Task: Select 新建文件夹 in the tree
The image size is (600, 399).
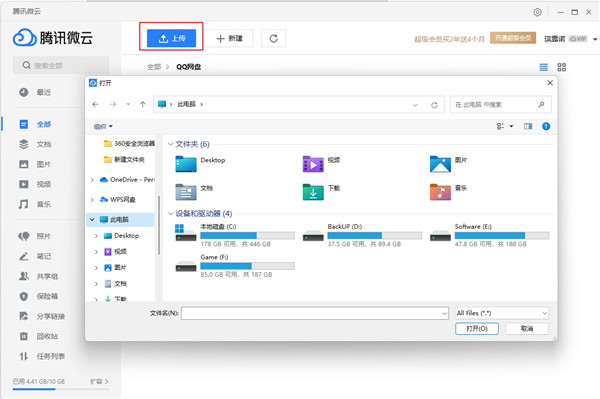Action: [124, 160]
